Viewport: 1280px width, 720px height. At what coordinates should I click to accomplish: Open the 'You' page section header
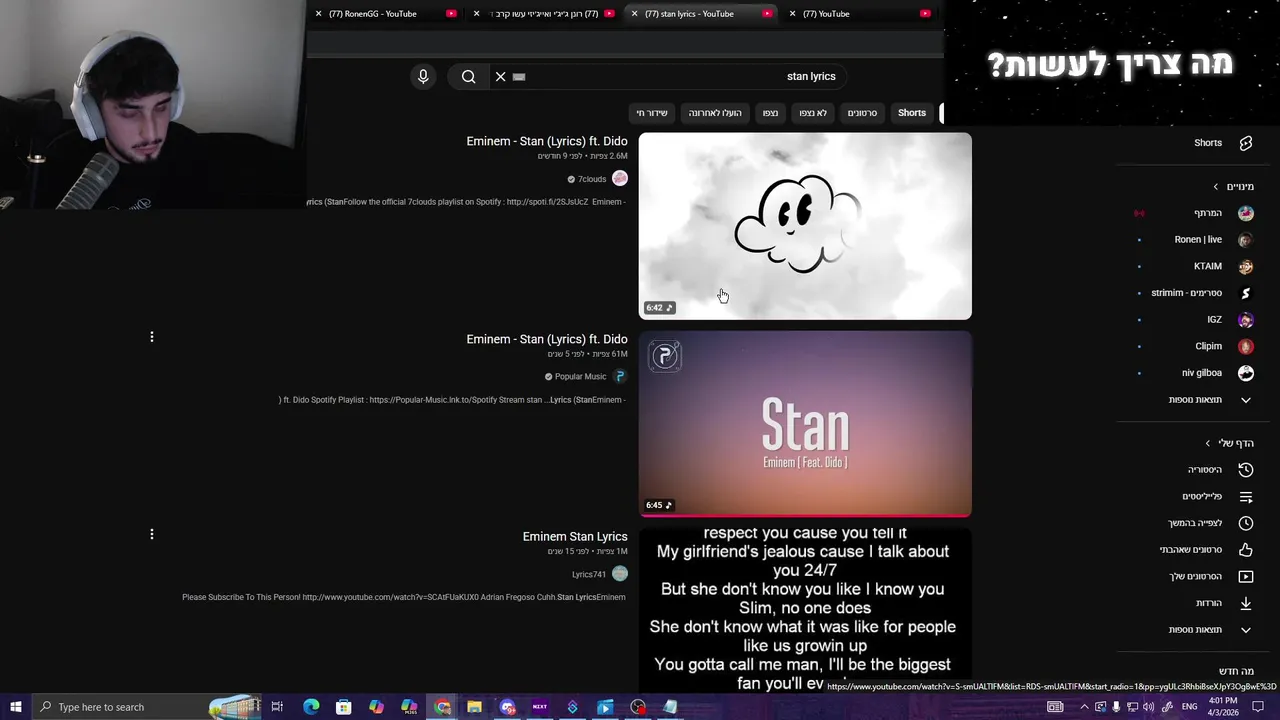point(1230,443)
